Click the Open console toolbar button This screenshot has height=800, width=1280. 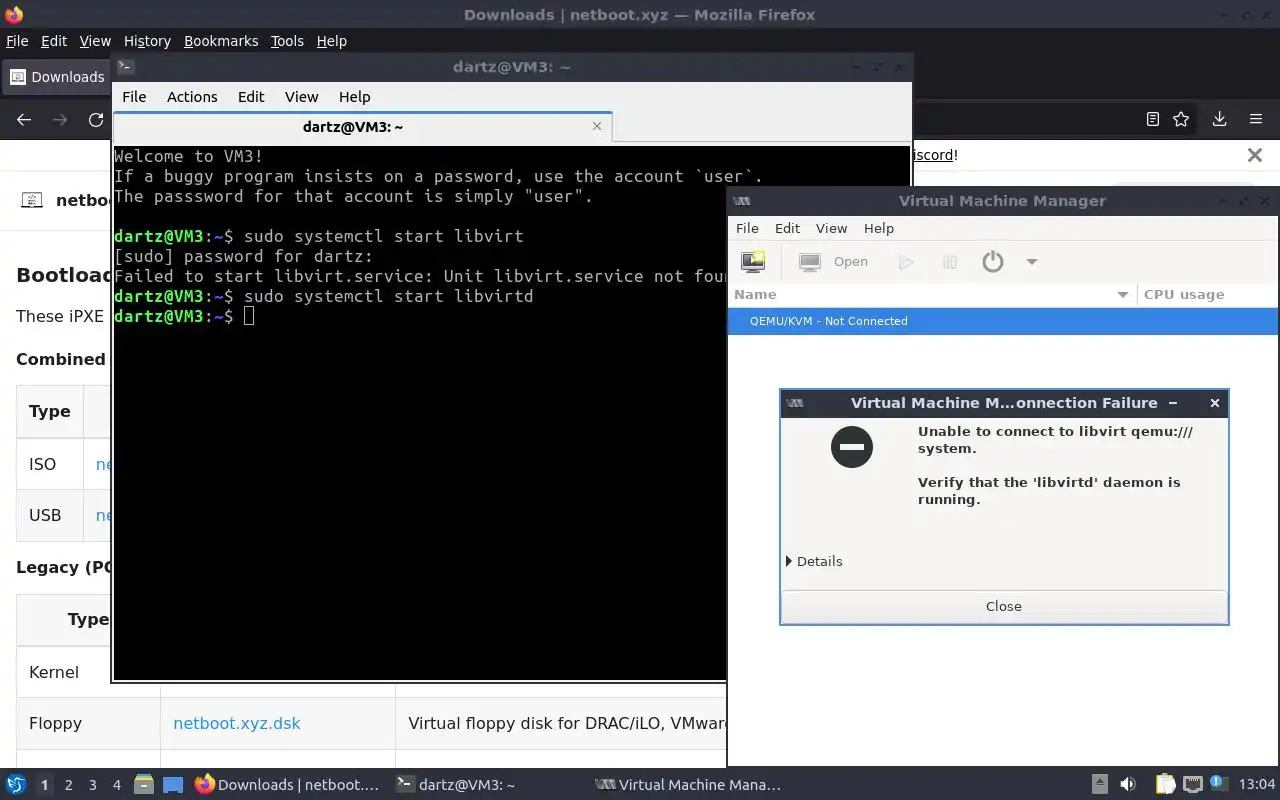click(835, 262)
